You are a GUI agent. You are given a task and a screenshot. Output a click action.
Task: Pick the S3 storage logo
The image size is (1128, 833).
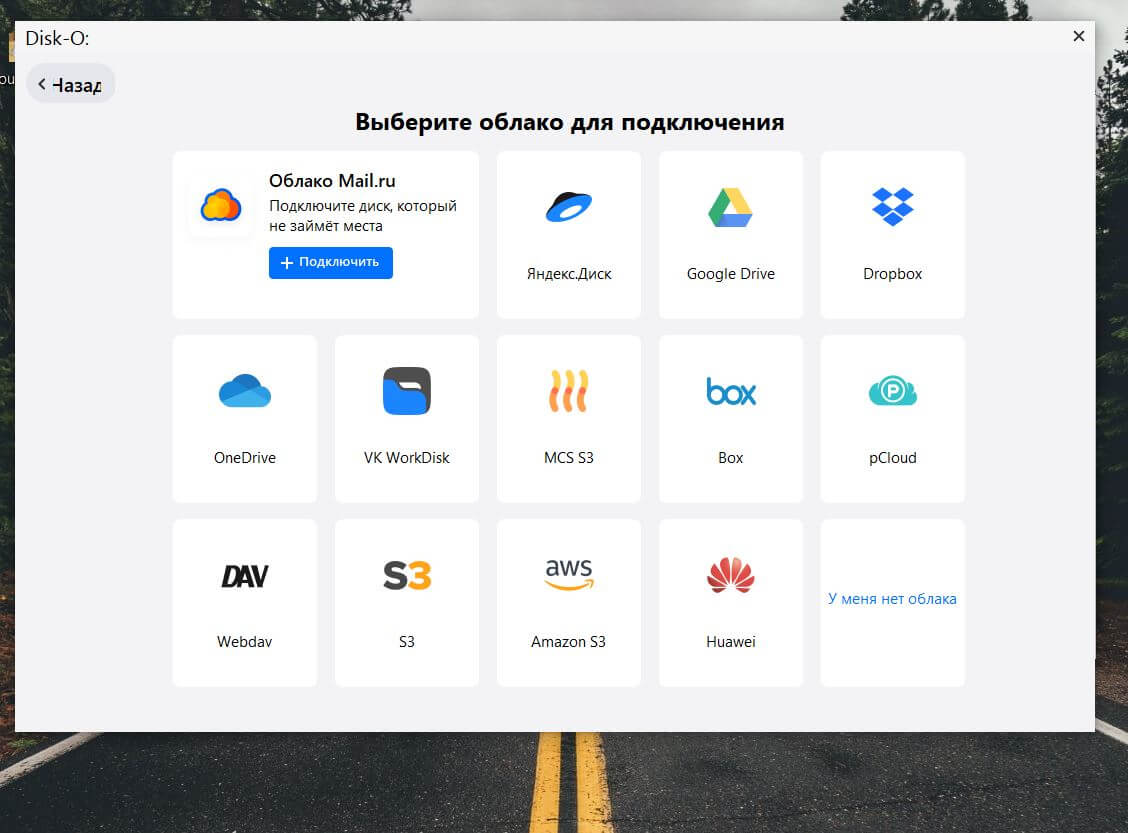pos(406,575)
